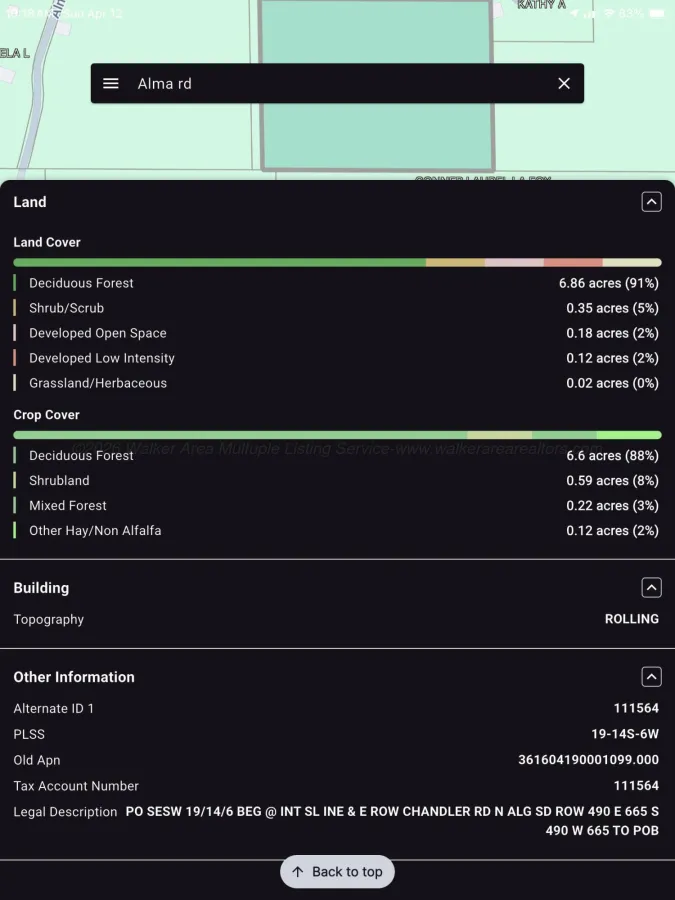Click the Developed Low Intensity color marker
Screen dimensions: 675x900
15,358
